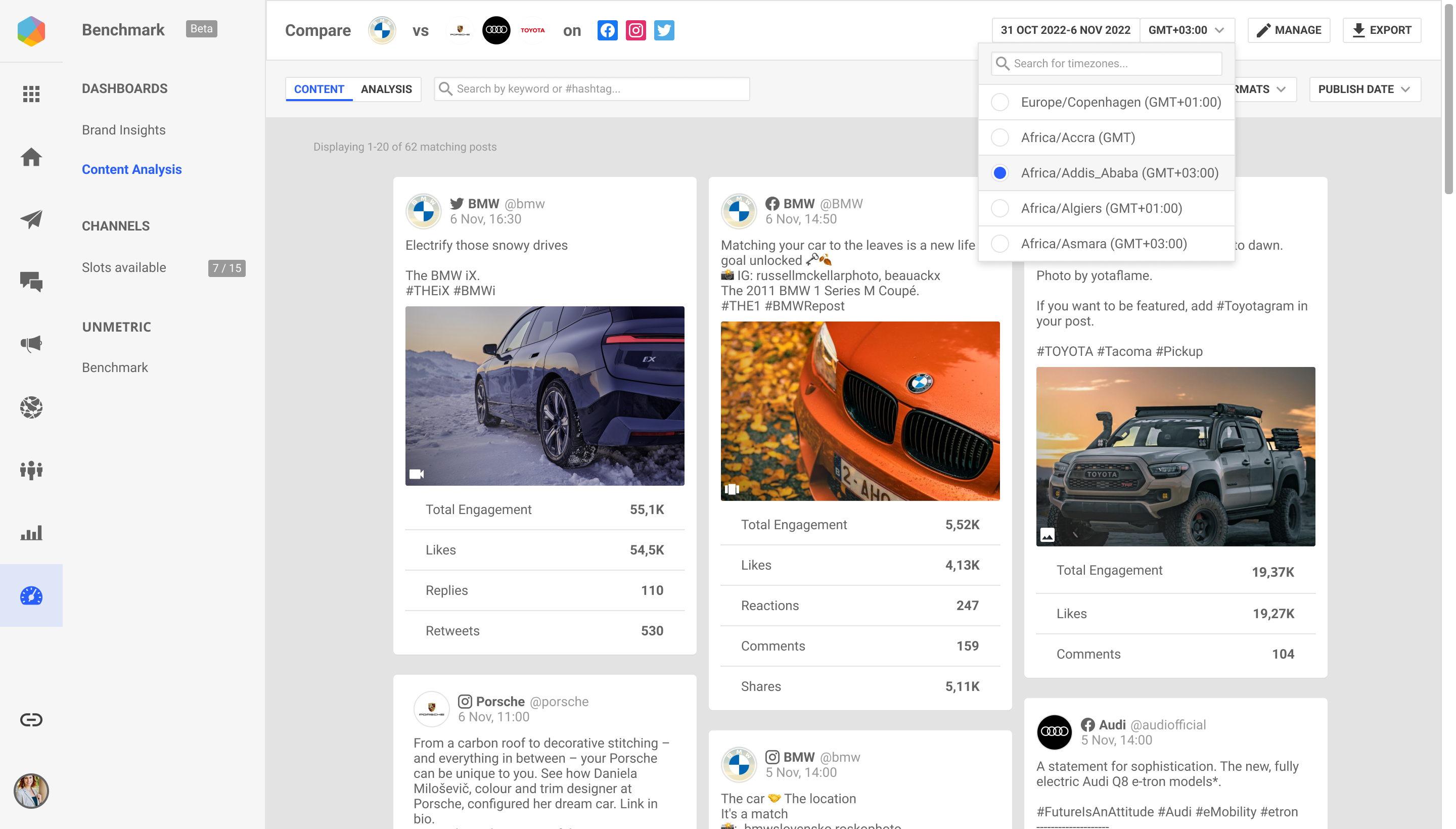Click the Porsche logo in Compare header
This screenshot has width=1456, height=829.
pos(460,30)
